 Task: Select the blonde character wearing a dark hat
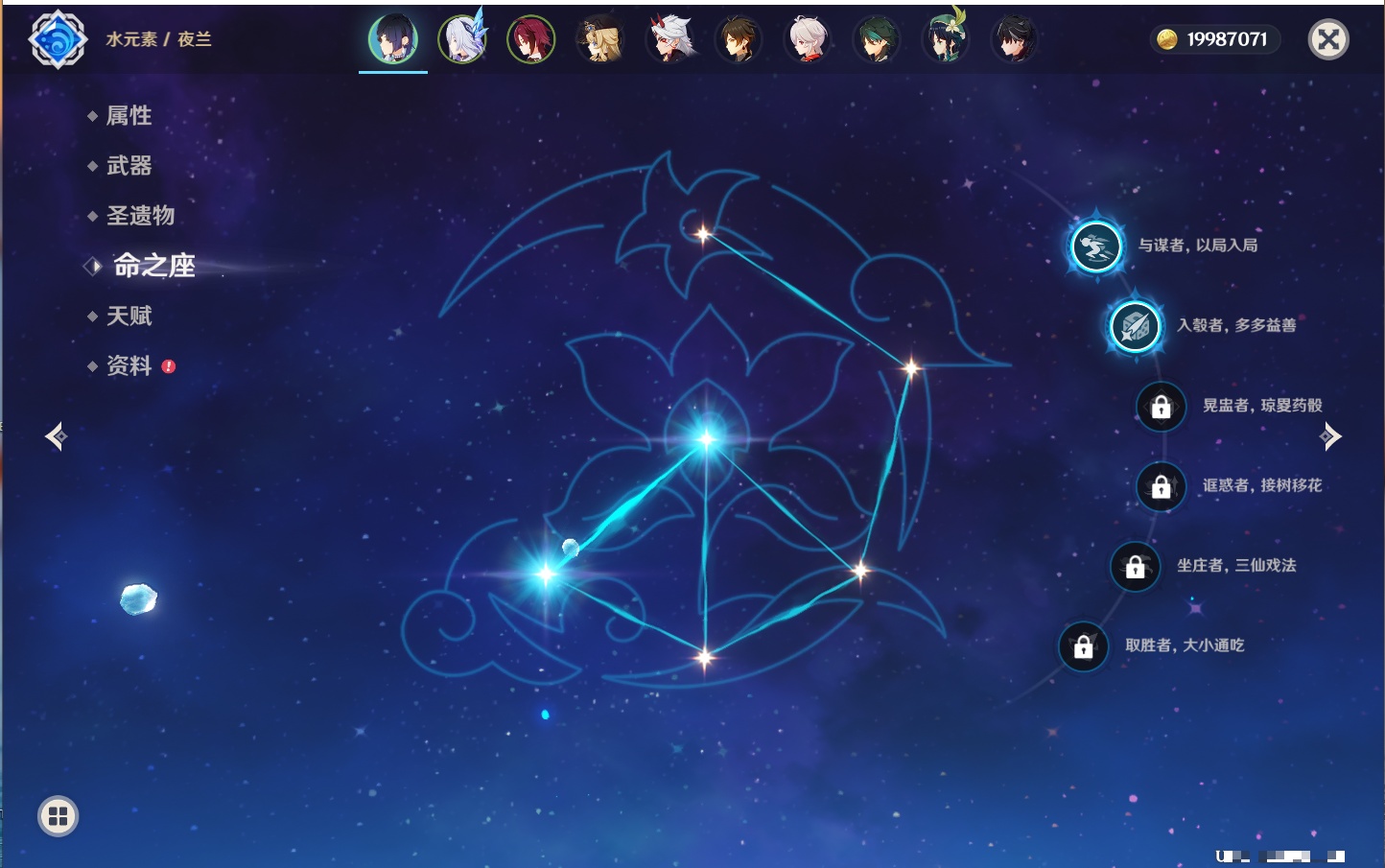click(600, 39)
